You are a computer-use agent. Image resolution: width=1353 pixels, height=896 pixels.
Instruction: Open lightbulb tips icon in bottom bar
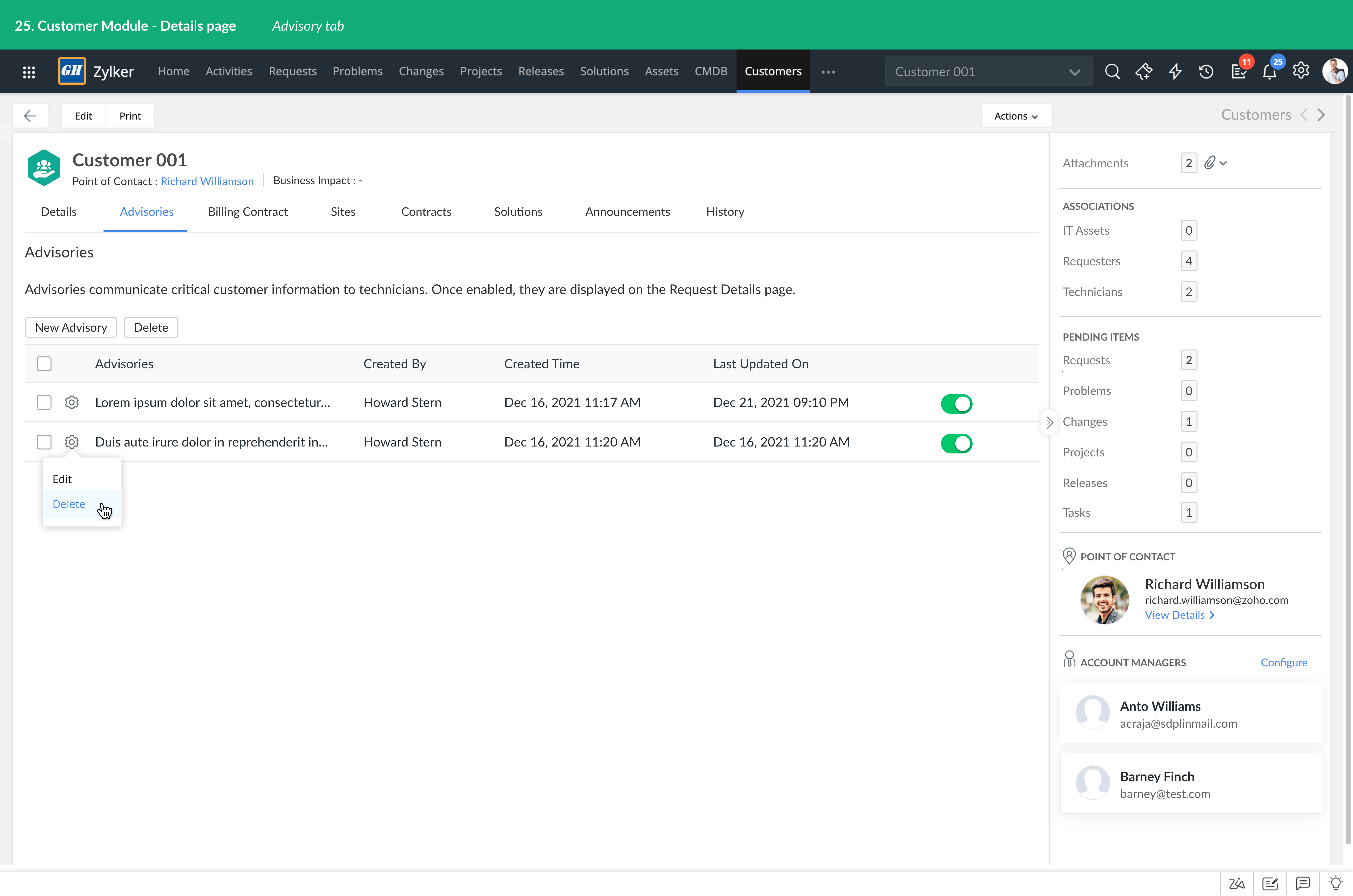[x=1336, y=883]
